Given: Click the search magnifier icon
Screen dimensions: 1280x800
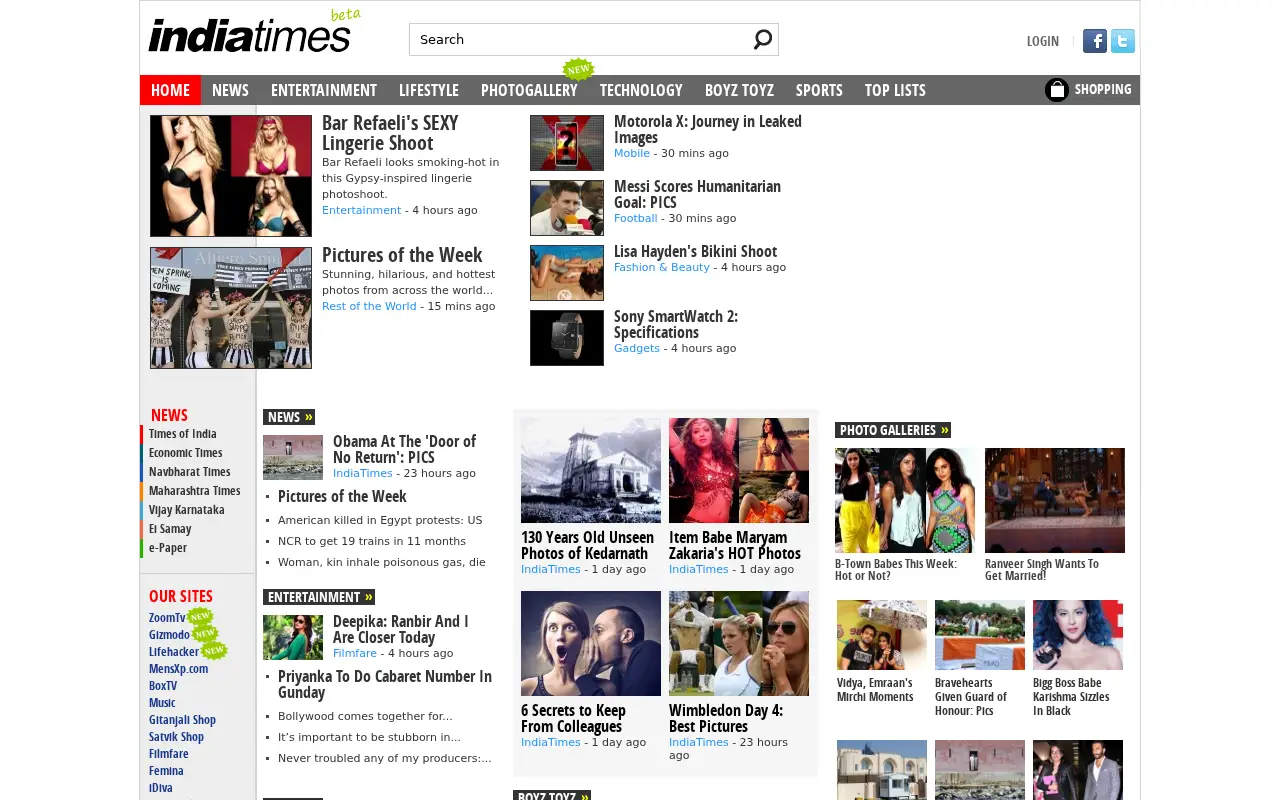Looking at the screenshot, I should [762, 39].
